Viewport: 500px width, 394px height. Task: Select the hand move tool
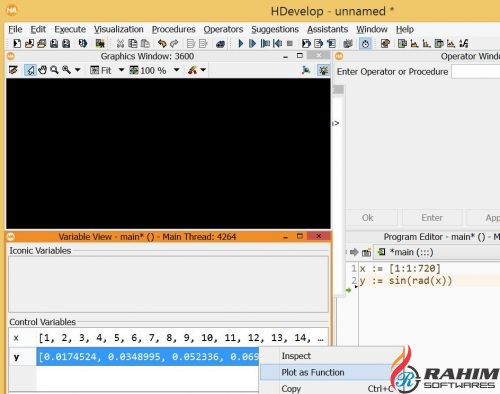point(42,70)
